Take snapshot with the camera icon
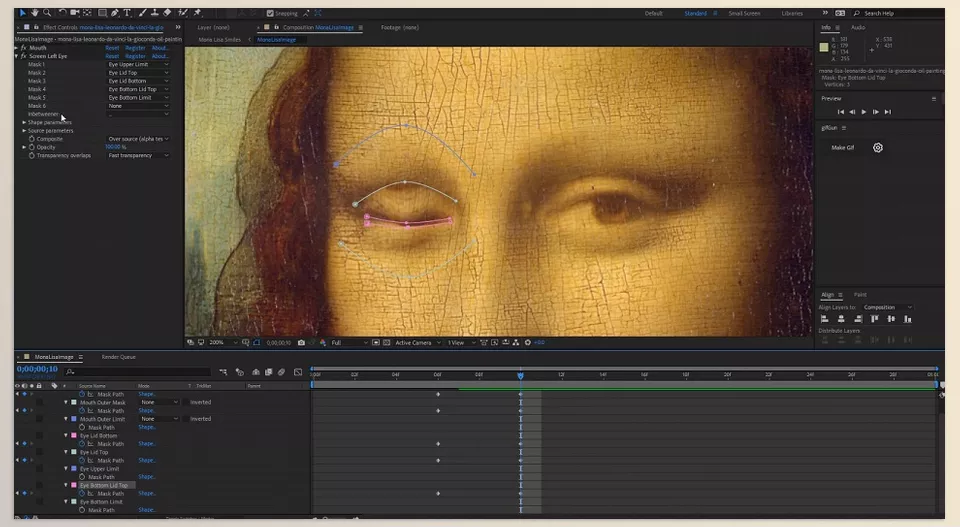 pos(301,343)
